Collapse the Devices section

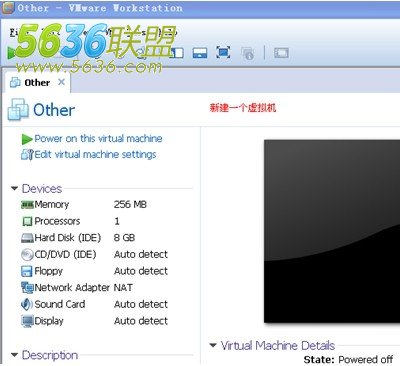[x=14, y=189]
